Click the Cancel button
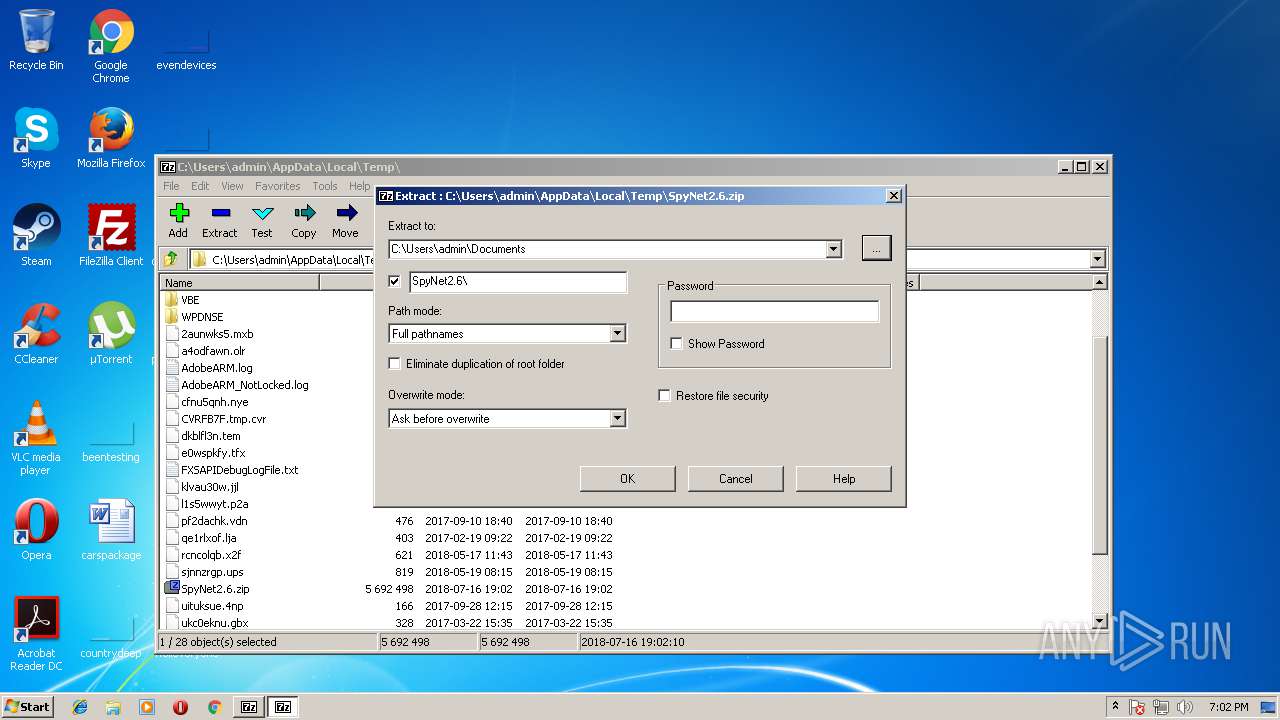Viewport: 1280px width, 720px height. (x=735, y=479)
